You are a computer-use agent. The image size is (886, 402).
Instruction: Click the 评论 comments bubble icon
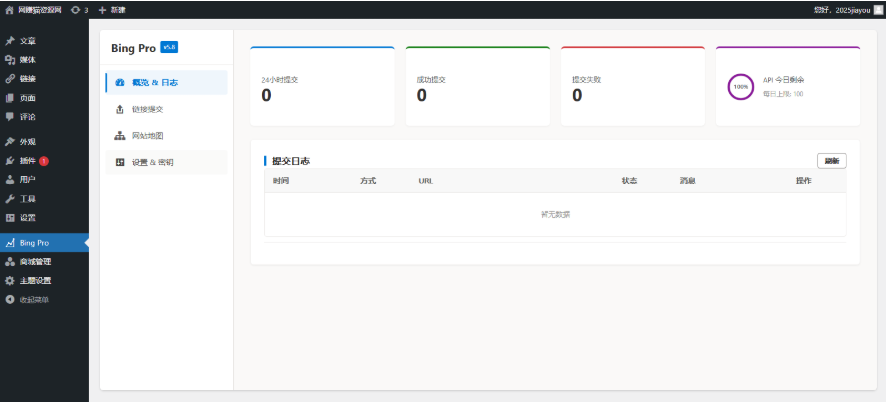click(x=10, y=116)
